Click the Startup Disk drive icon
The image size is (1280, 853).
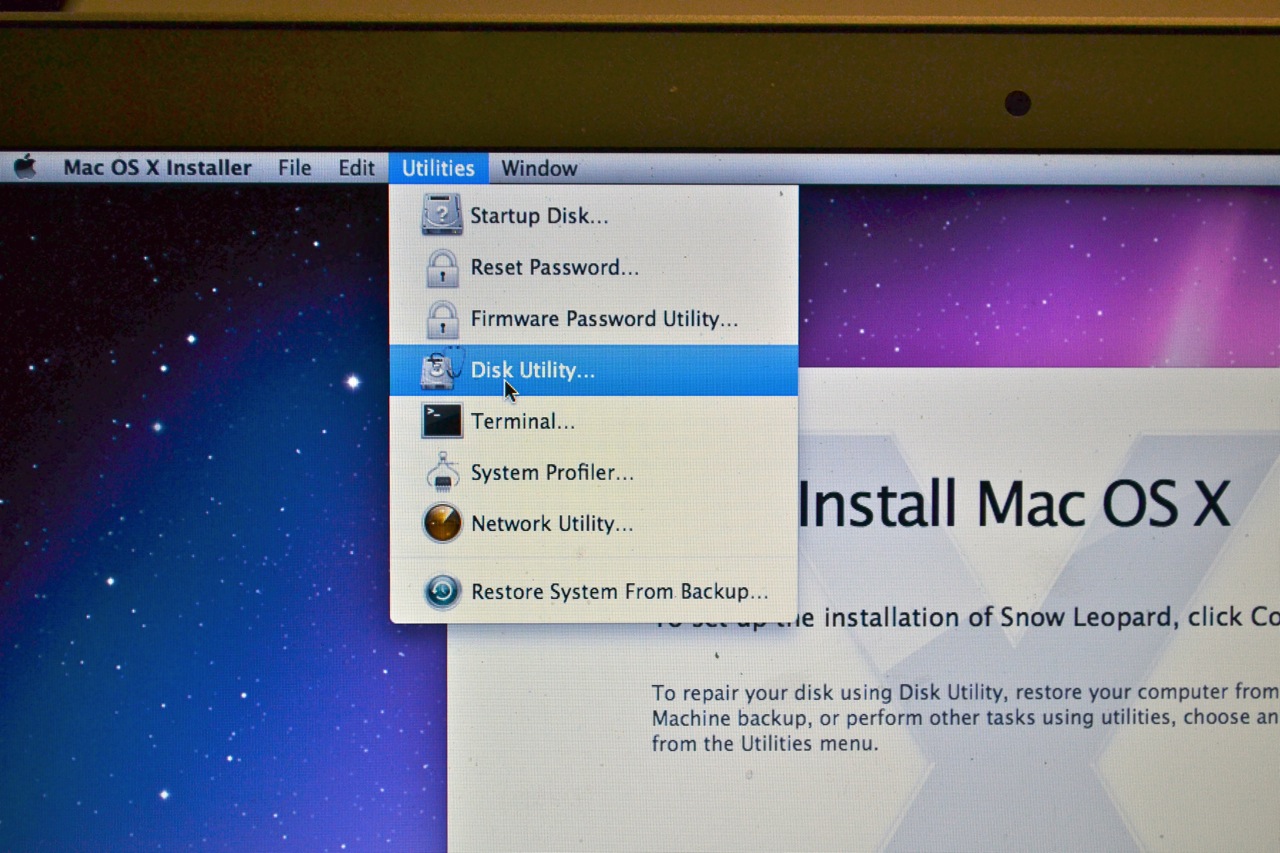point(442,215)
